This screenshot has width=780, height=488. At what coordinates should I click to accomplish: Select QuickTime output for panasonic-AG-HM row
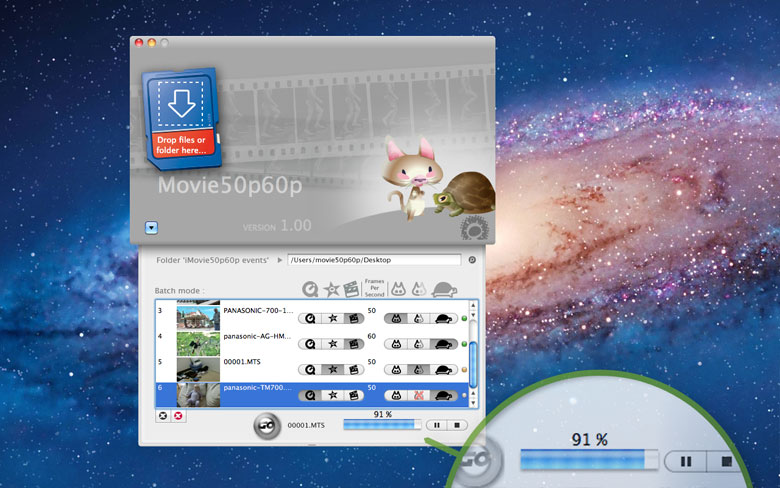(309, 344)
